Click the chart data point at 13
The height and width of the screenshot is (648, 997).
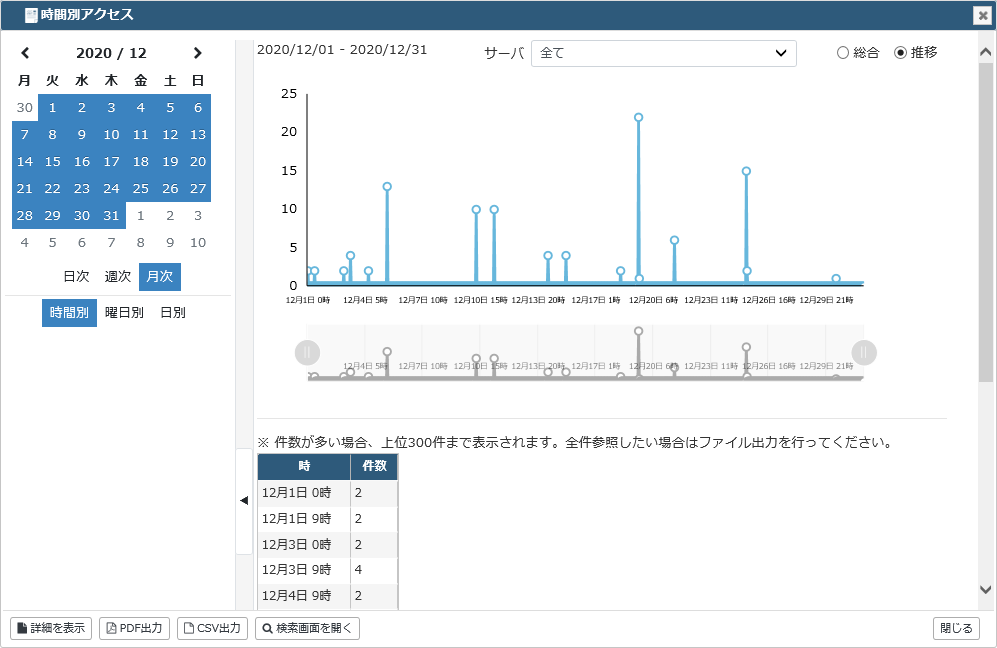click(387, 186)
